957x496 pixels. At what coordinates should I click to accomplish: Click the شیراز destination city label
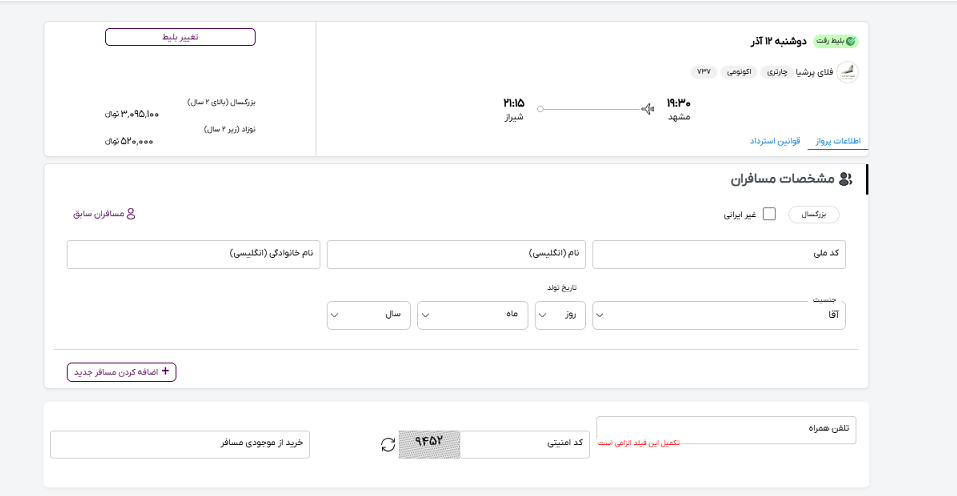tap(514, 117)
